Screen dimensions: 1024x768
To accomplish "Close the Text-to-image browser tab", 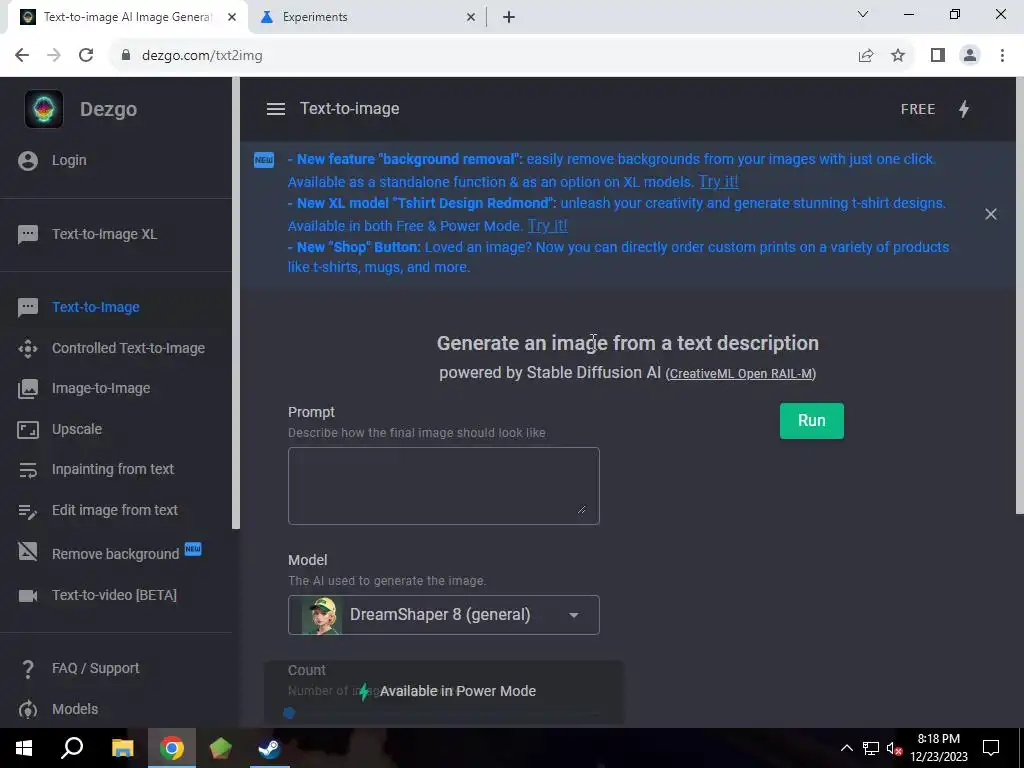I will (232, 18).
